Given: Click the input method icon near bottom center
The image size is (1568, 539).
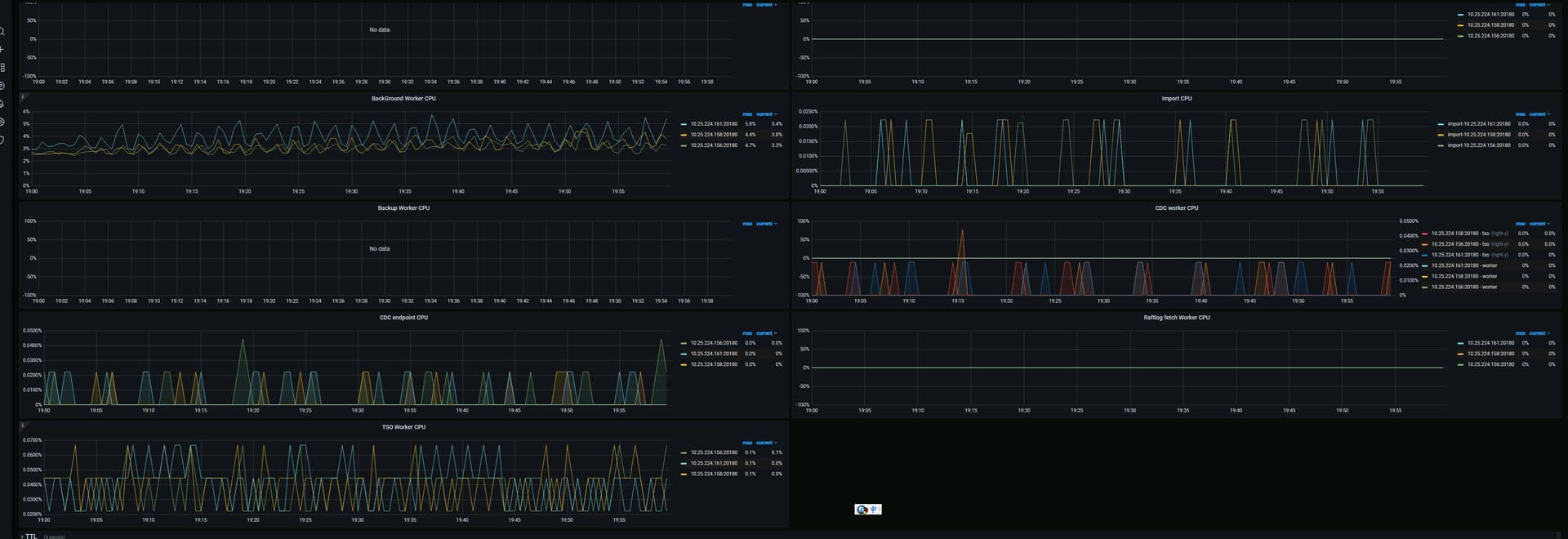Looking at the screenshot, I should [867, 510].
